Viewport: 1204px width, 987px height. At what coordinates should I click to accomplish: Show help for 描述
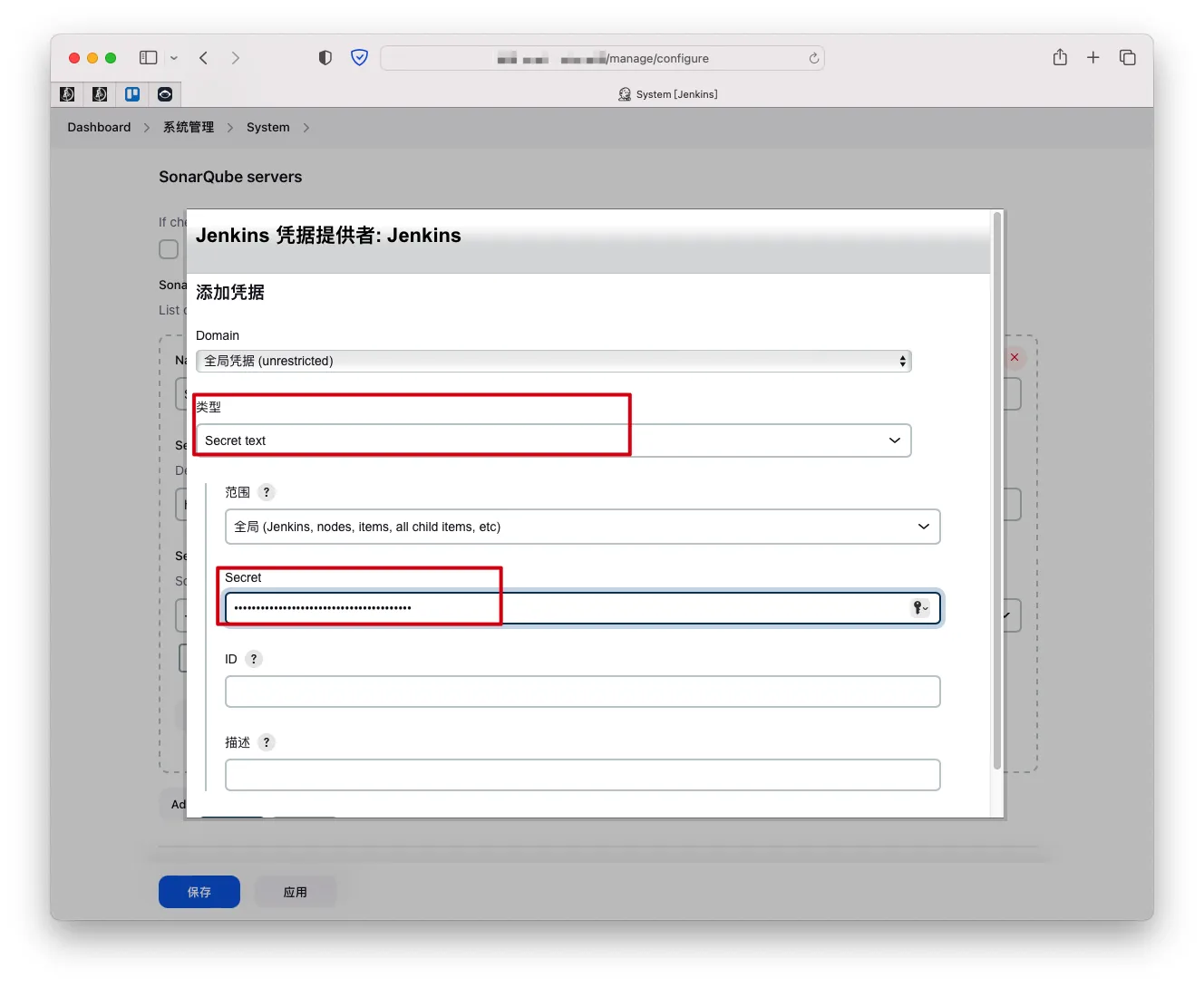click(x=267, y=742)
